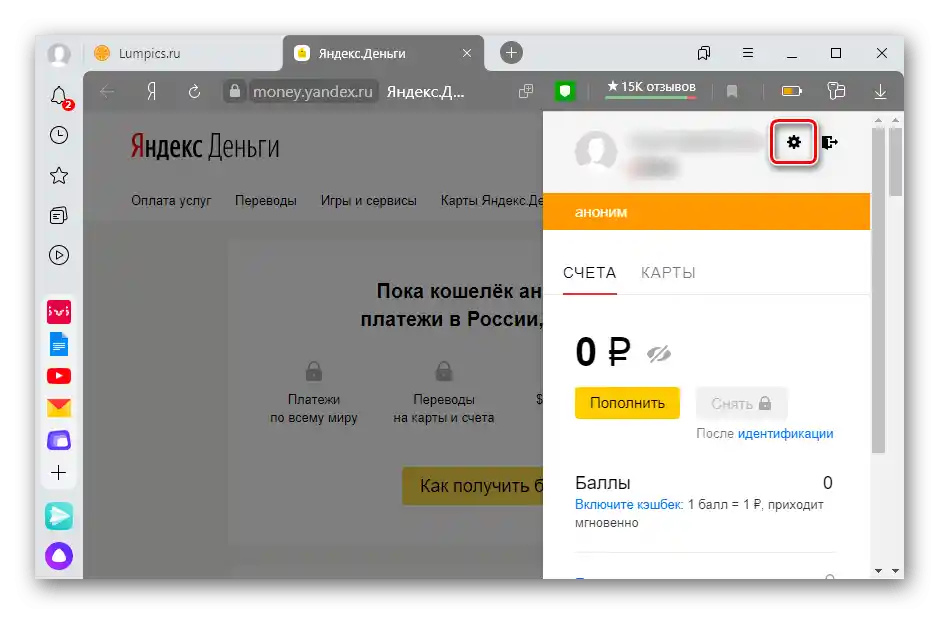Click the logout icon next to the gear
The height and width of the screenshot is (622, 939).
[829, 142]
